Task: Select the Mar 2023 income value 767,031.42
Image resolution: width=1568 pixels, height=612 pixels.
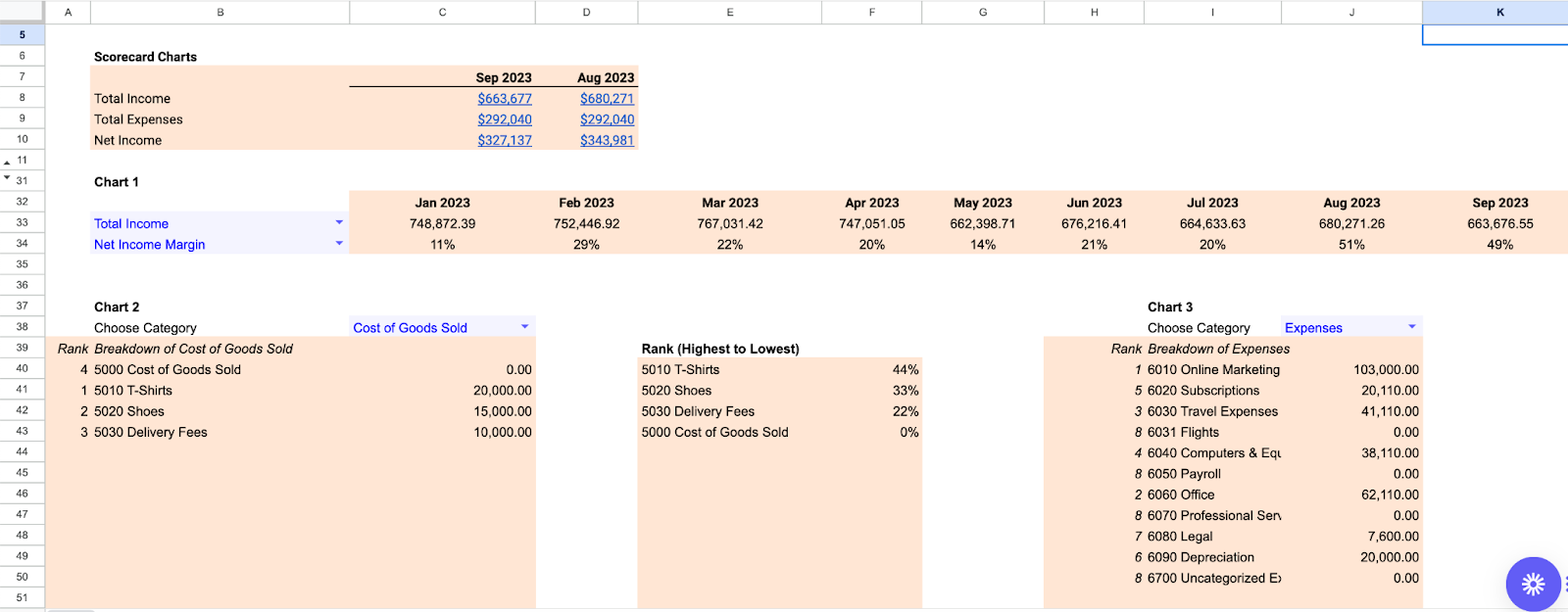Action: 730,223
